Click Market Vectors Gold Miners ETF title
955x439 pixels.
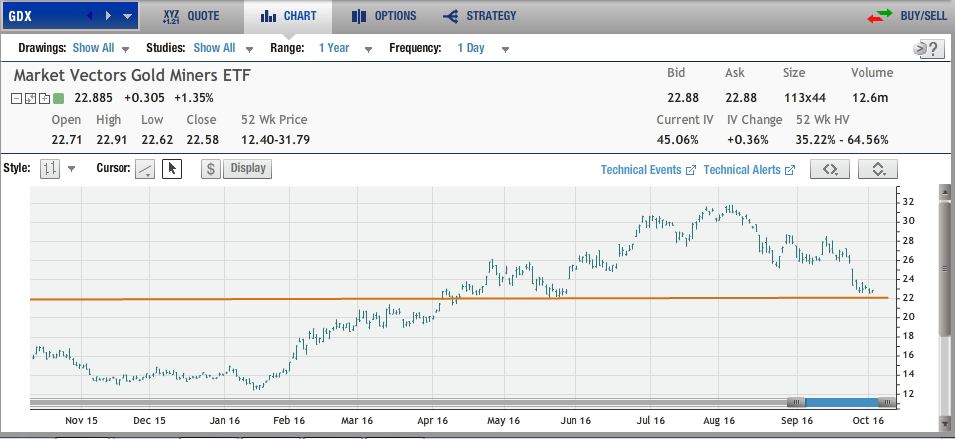click(132, 76)
